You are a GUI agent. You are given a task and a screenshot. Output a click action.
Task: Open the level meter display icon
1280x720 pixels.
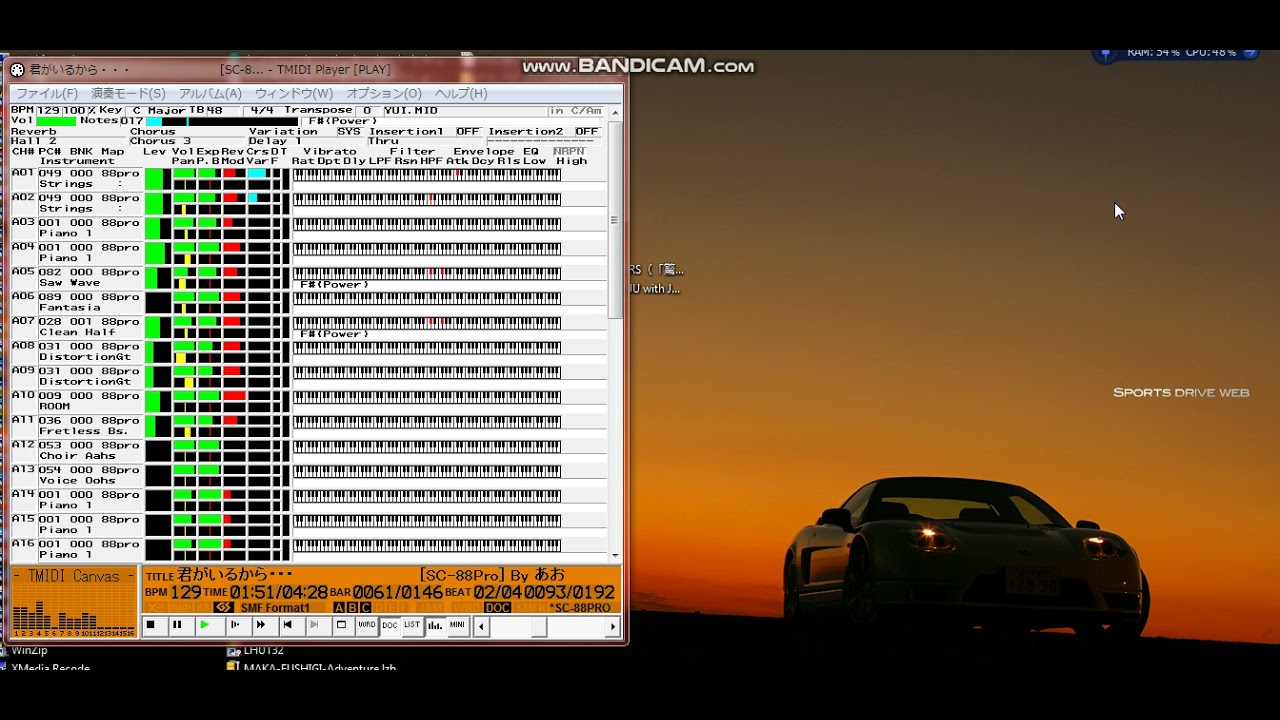(x=435, y=625)
